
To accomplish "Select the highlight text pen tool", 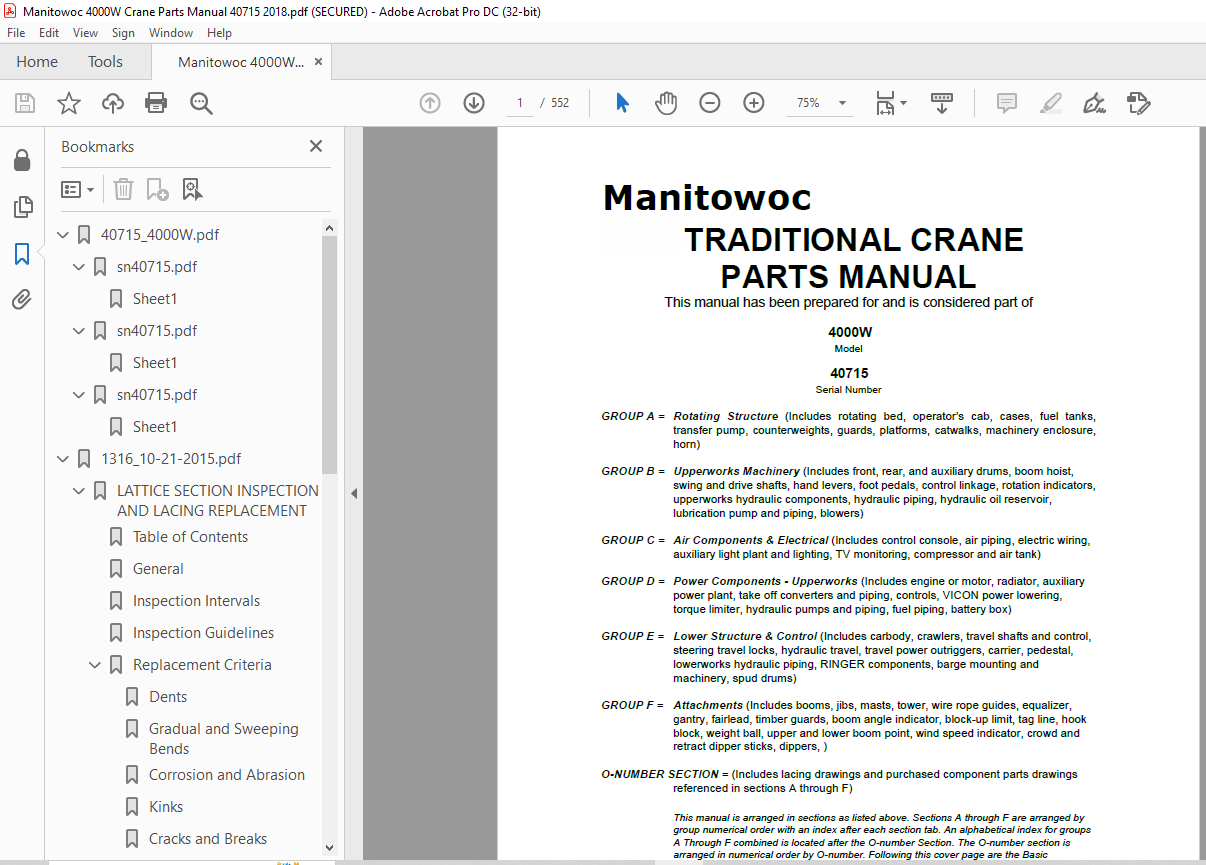I will pos(1050,103).
